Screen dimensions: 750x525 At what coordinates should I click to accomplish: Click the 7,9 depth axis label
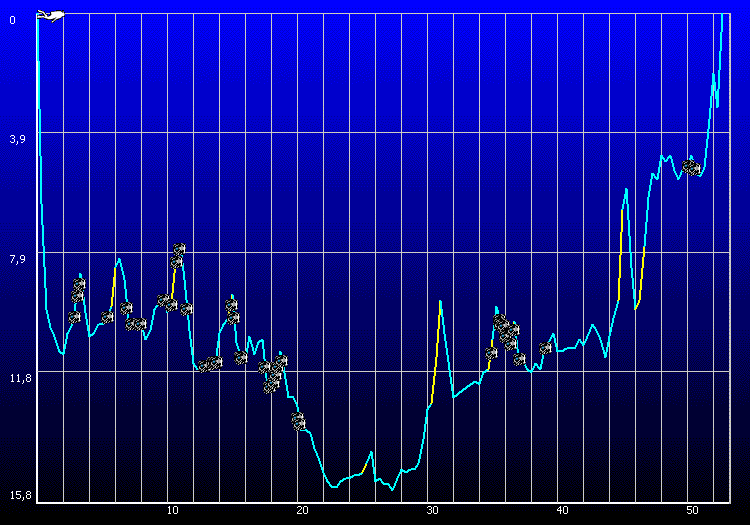click(x=17, y=259)
